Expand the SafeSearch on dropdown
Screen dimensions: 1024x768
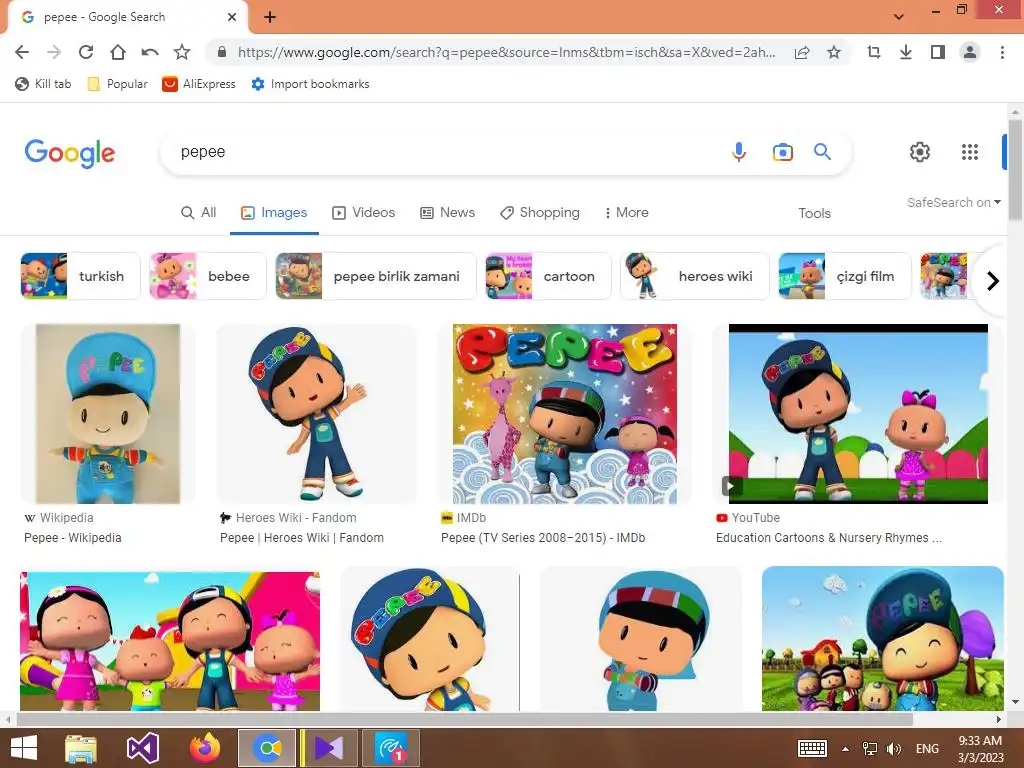[x=953, y=202]
